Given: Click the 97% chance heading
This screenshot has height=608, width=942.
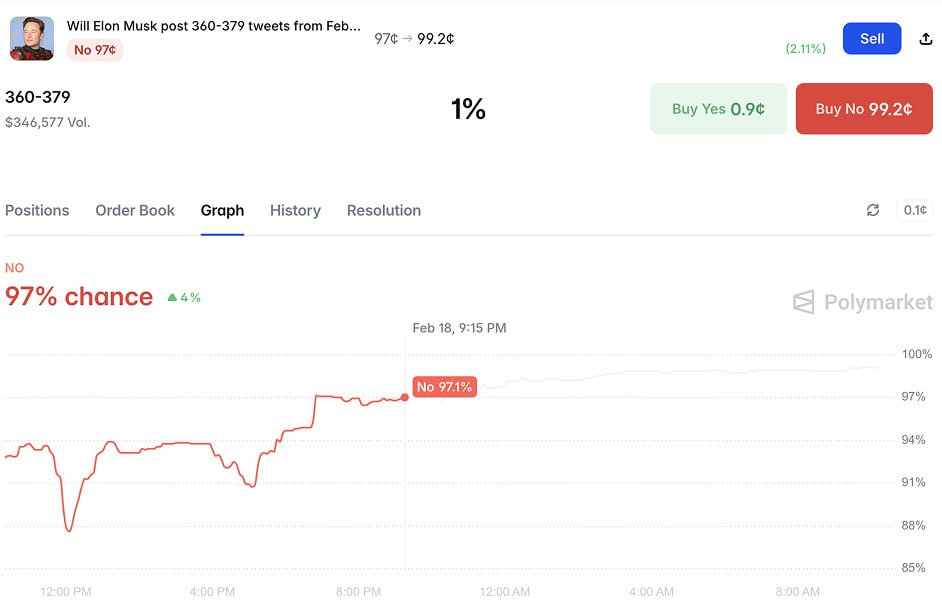Looking at the screenshot, I should click(x=79, y=297).
